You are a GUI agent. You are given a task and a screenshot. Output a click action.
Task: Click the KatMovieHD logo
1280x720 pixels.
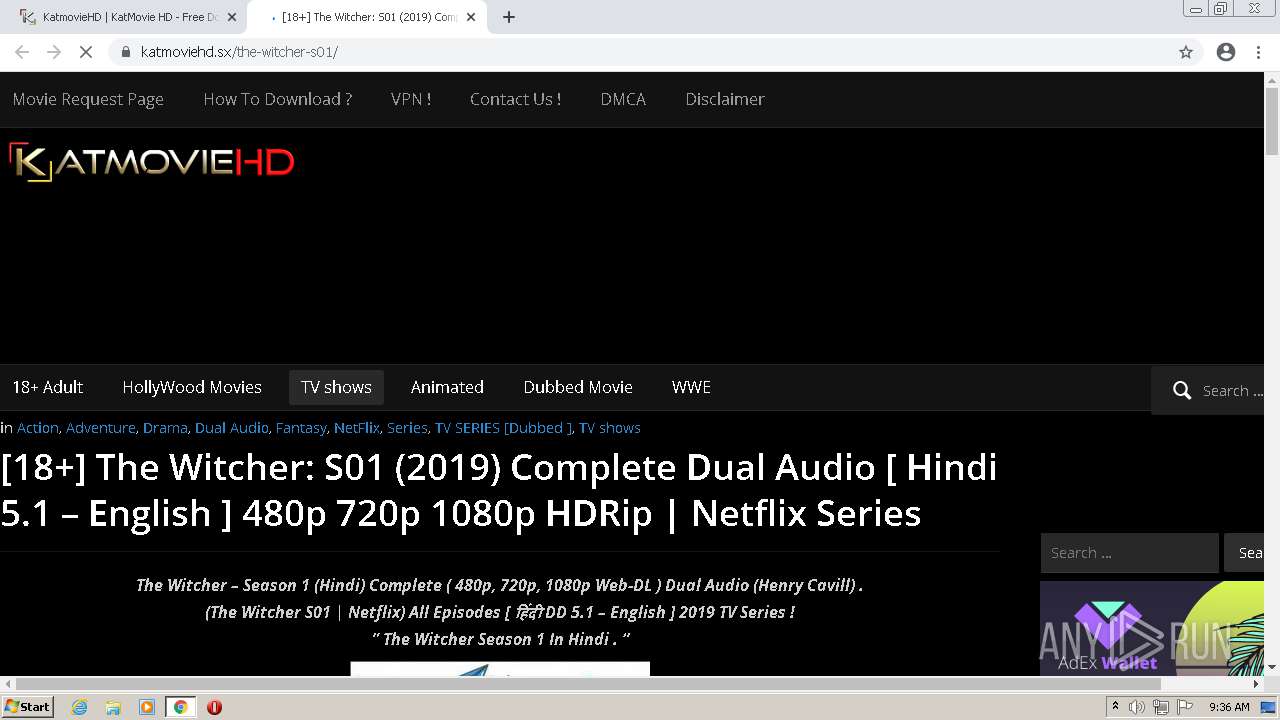[x=152, y=163]
